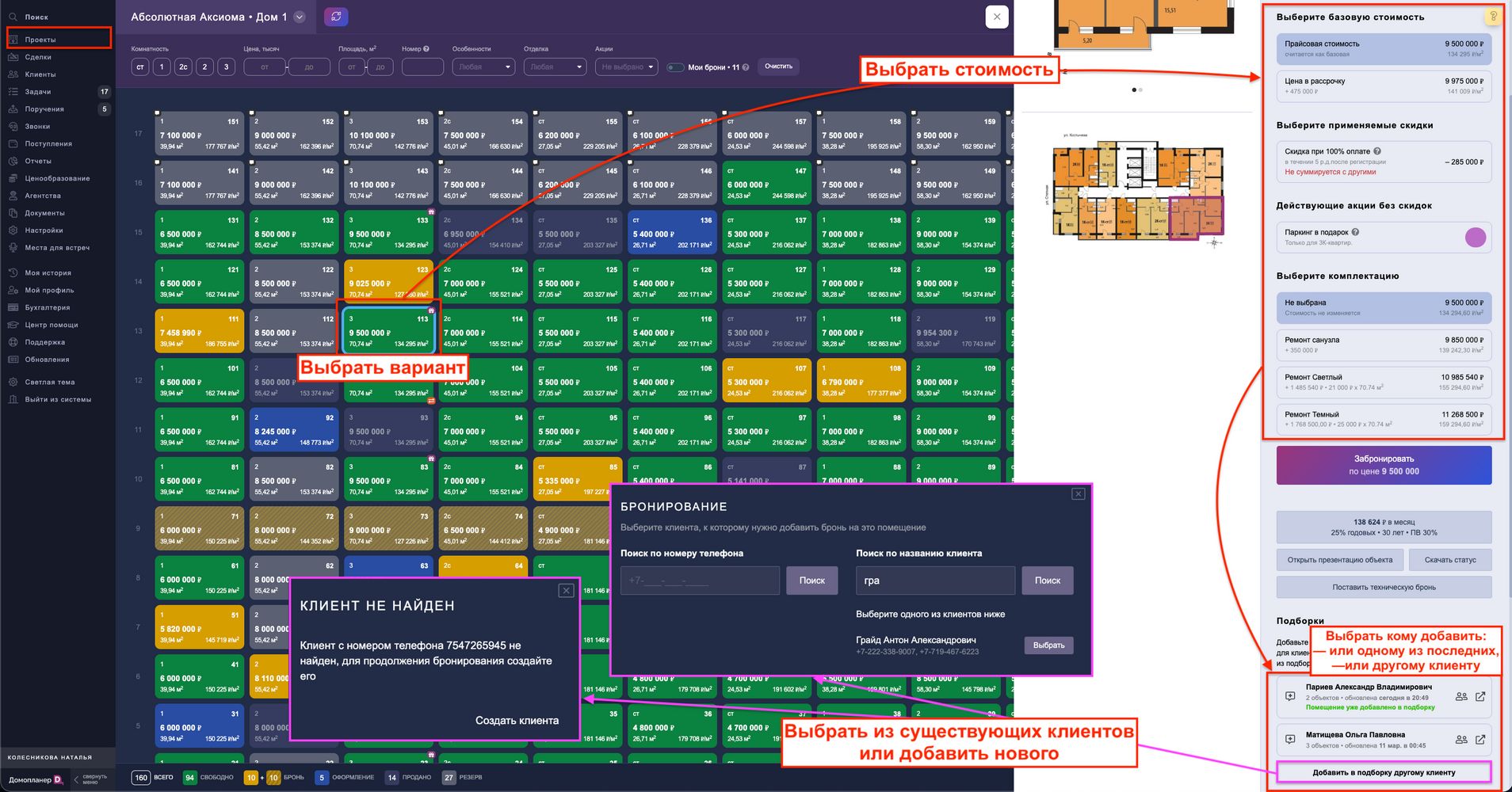Screen dimensions: 1512x792
Task: Click the Бухгалтерия sidebar icon
Action: tap(13, 307)
